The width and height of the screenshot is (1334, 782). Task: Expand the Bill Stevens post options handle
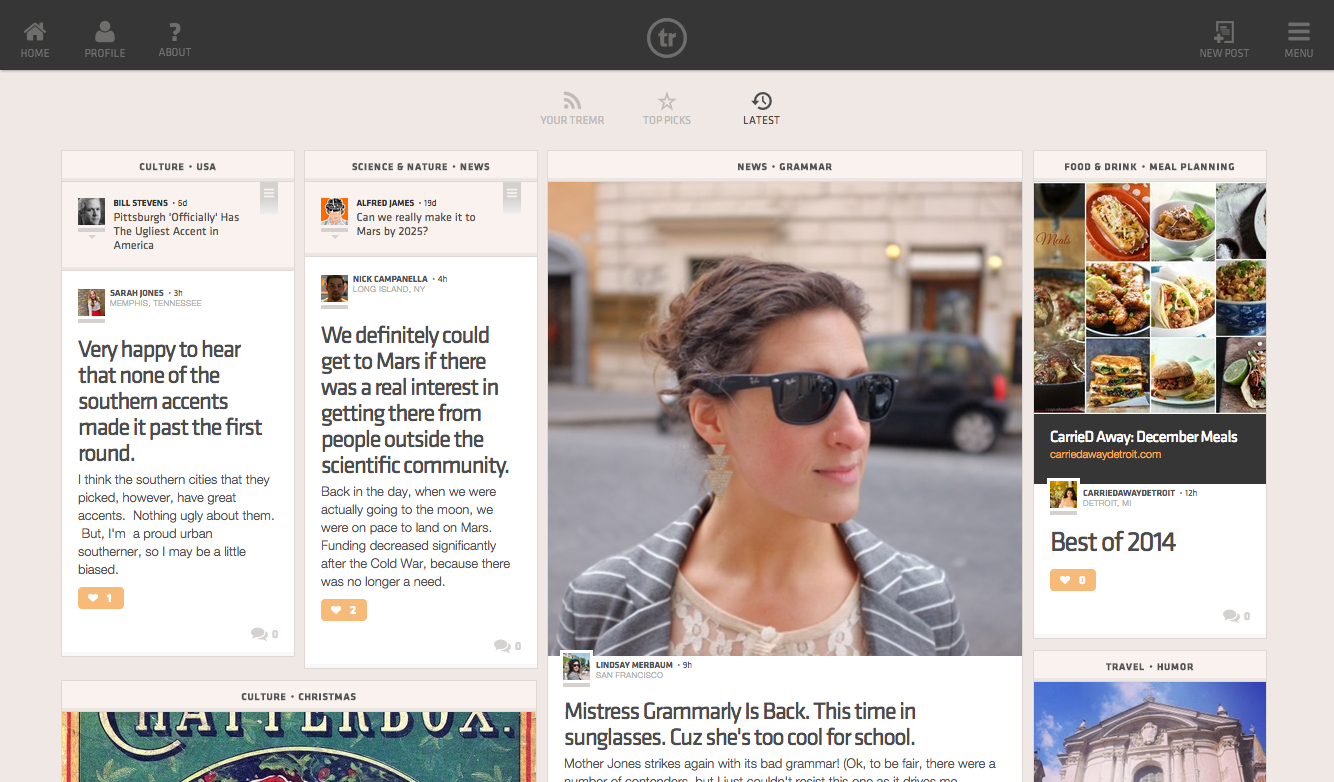[x=268, y=196]
